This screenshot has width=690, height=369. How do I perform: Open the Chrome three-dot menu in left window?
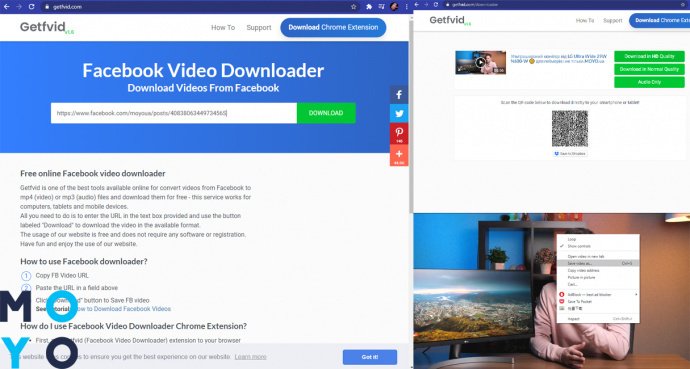coord(406,7)
